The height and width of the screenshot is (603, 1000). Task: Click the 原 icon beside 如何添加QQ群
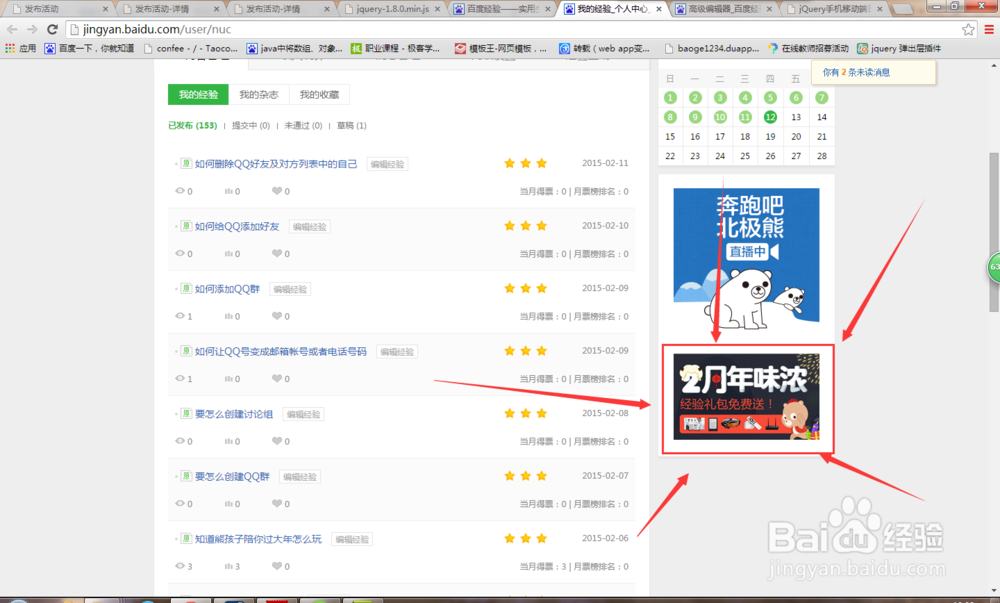186,288
